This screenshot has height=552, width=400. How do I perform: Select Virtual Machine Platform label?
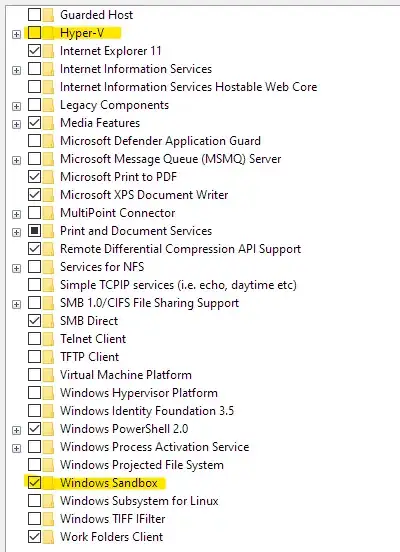pyautogui.click(x=126, y=375)
